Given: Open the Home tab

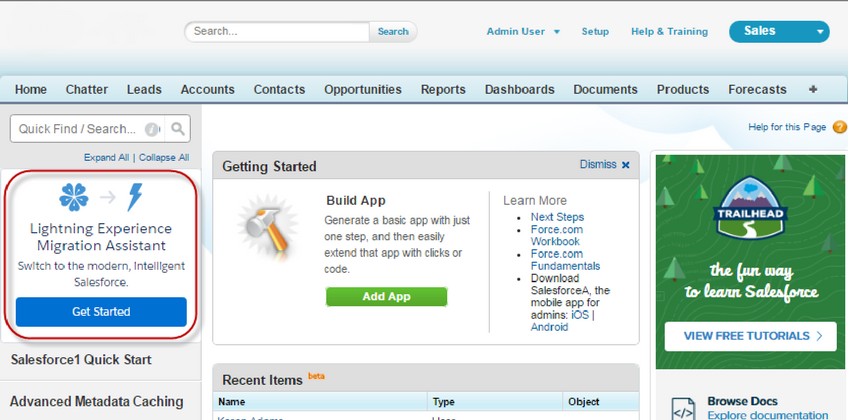Looking at the screenshot, I should coord(31,90).
